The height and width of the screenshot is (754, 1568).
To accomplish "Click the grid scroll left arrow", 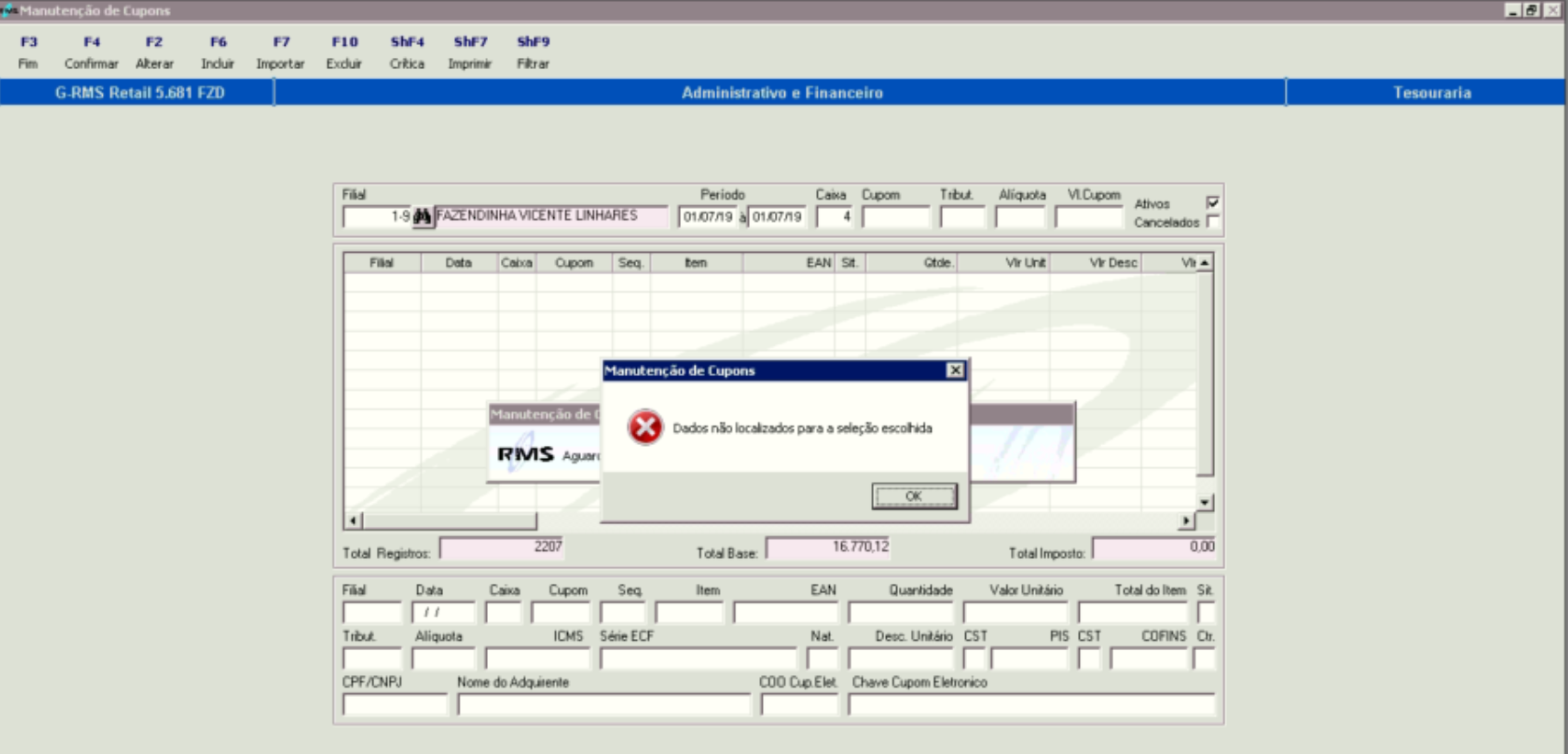I will [354, 520].
